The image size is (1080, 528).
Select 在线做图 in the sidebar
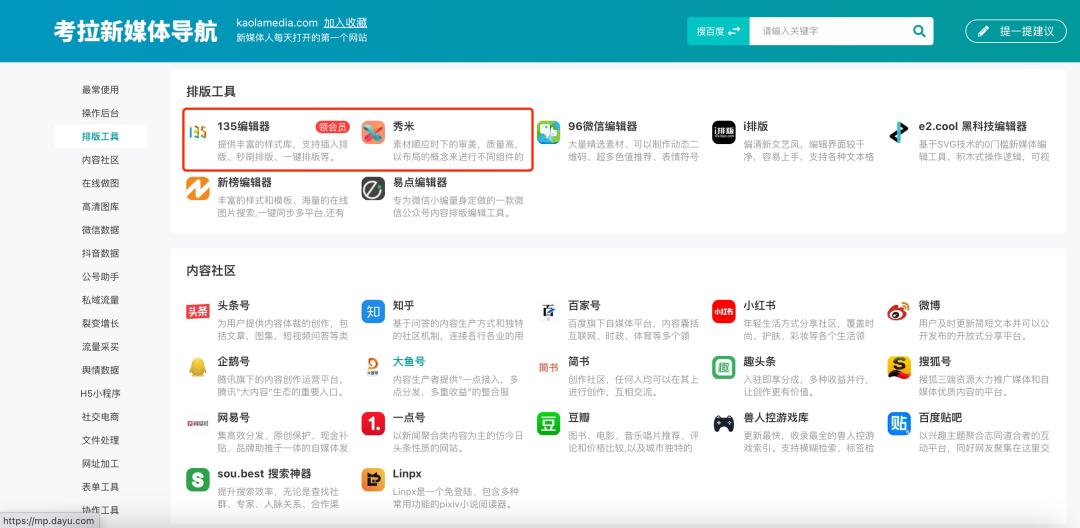coord(101,183)
